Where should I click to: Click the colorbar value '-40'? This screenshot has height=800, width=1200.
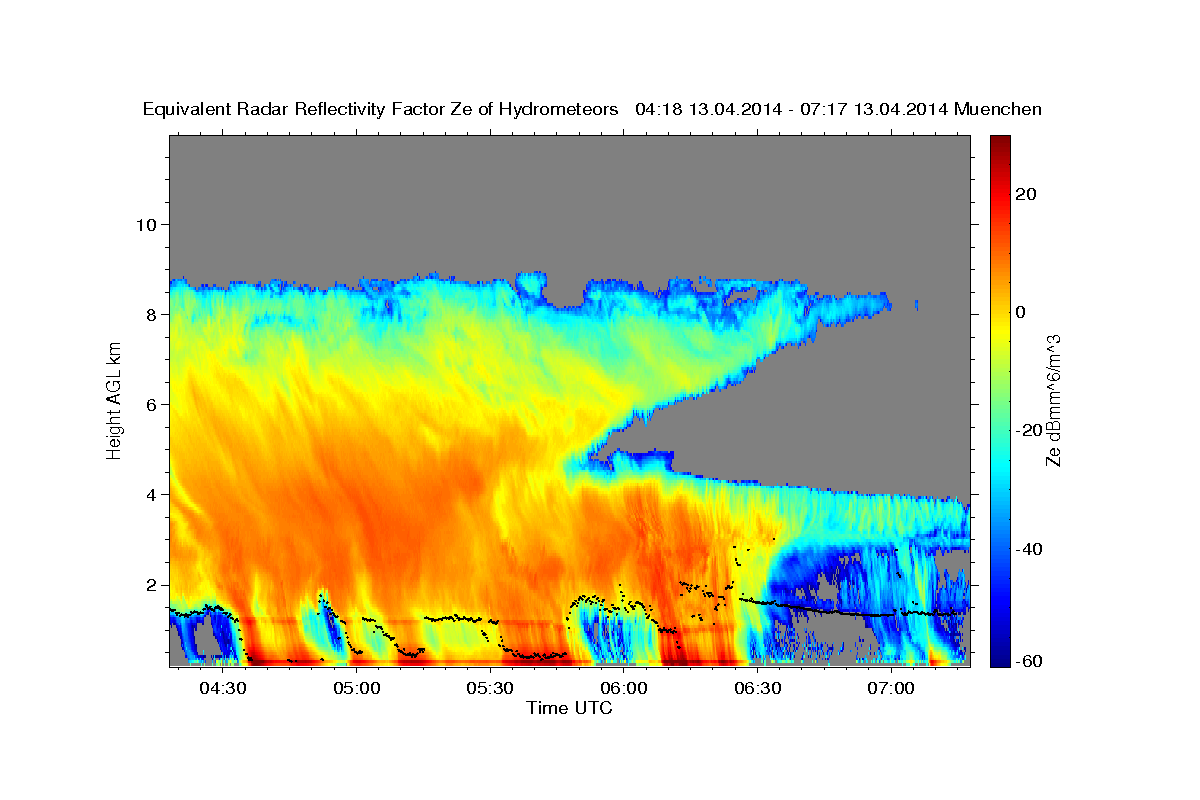(x=1030, y=549)
